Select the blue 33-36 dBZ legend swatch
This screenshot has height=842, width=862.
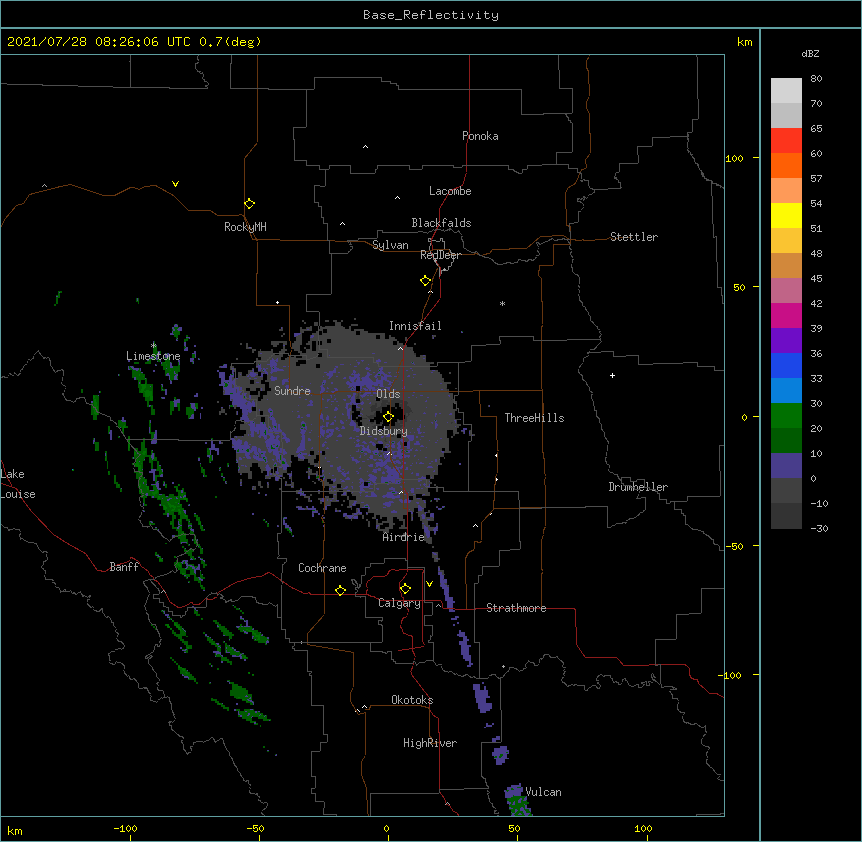(x=786, y=365)
